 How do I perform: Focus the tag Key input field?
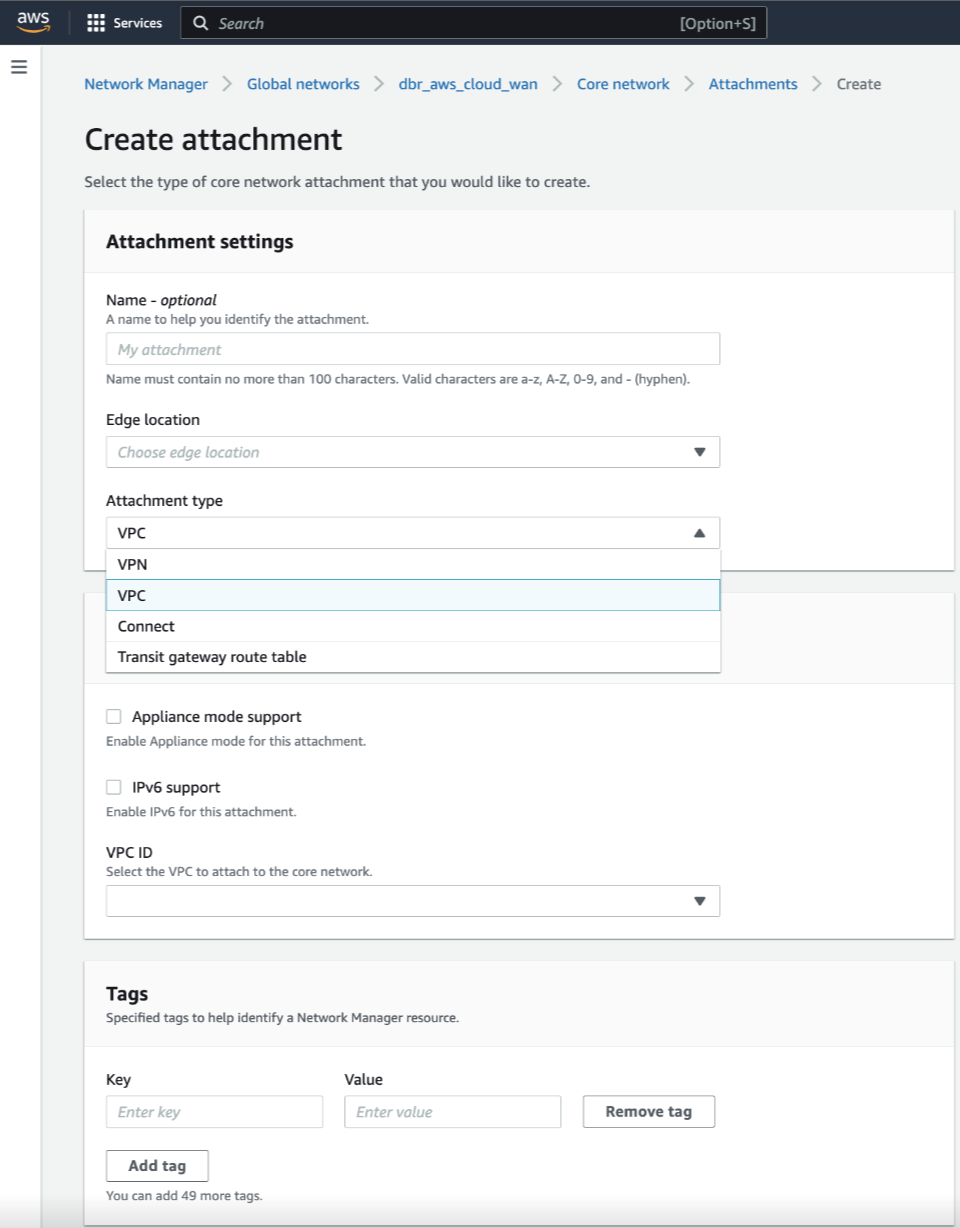(214, 1112)
